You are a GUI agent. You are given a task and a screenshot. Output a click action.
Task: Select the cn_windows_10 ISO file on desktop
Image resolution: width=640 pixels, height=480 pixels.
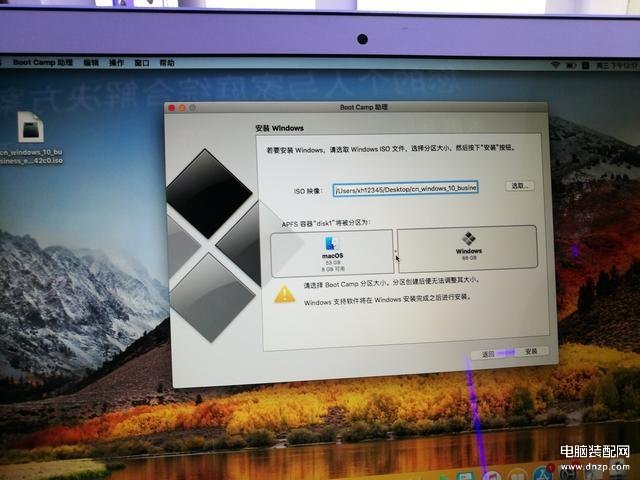[31, 139]
